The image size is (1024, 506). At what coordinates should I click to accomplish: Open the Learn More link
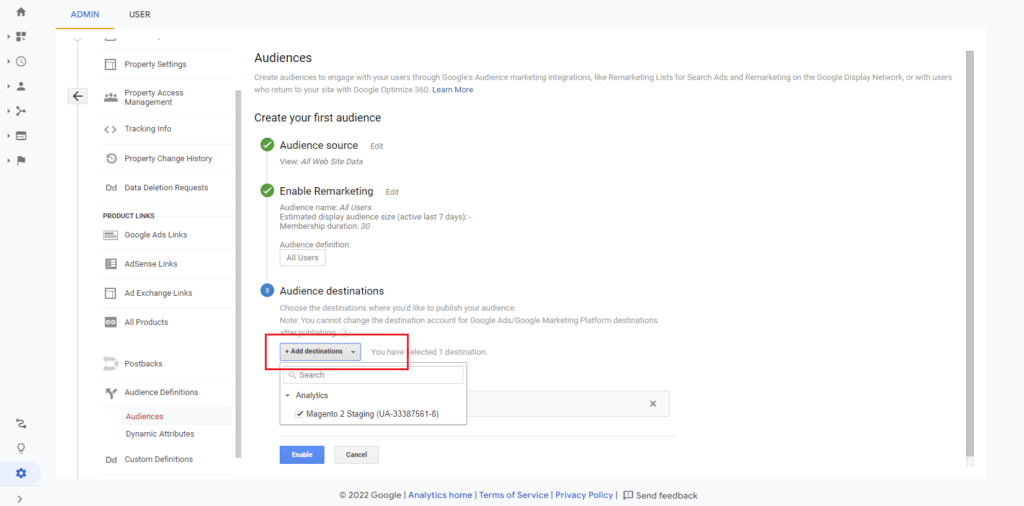(x=453, y=90)
